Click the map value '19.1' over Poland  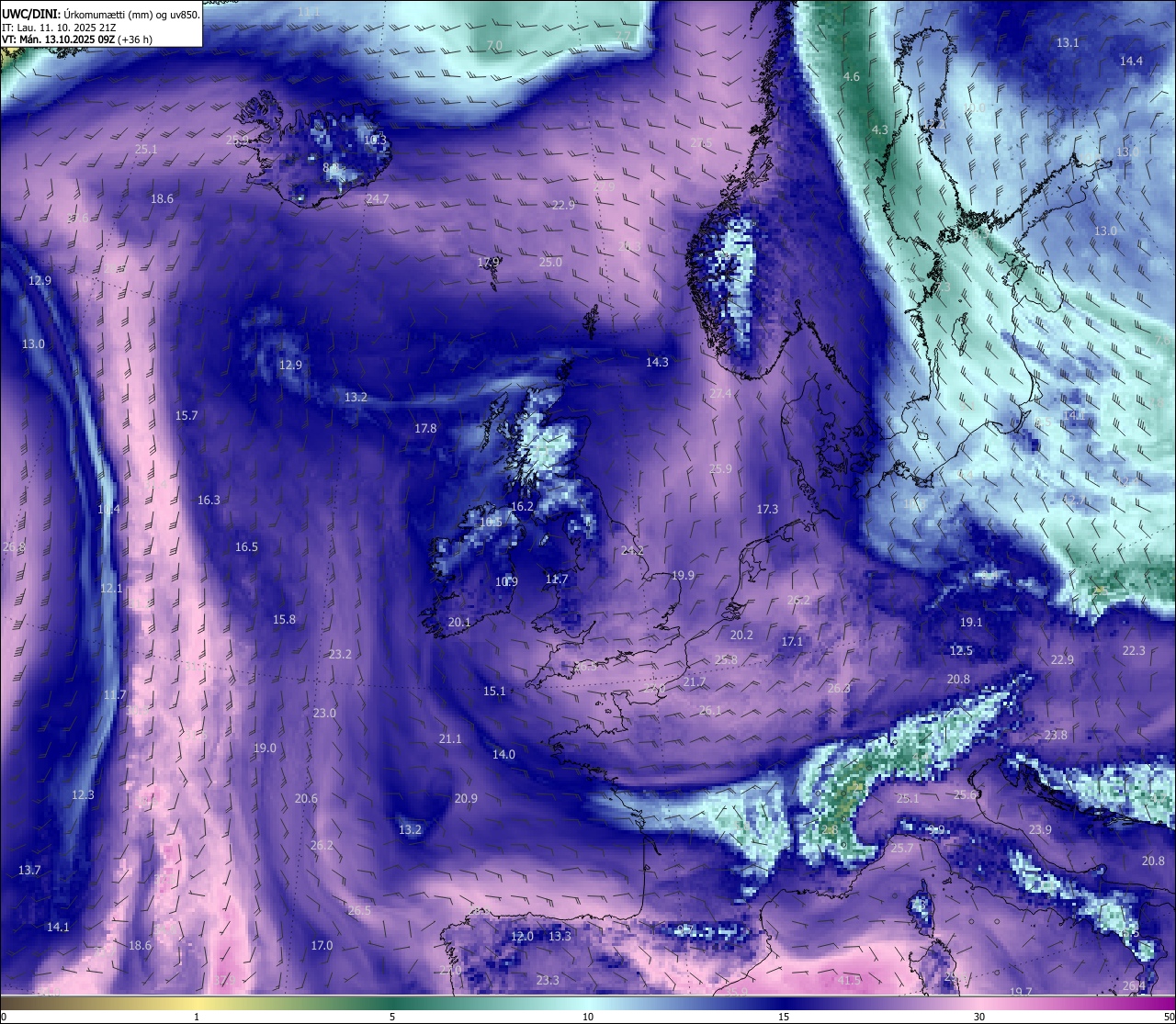pos(971,622)
